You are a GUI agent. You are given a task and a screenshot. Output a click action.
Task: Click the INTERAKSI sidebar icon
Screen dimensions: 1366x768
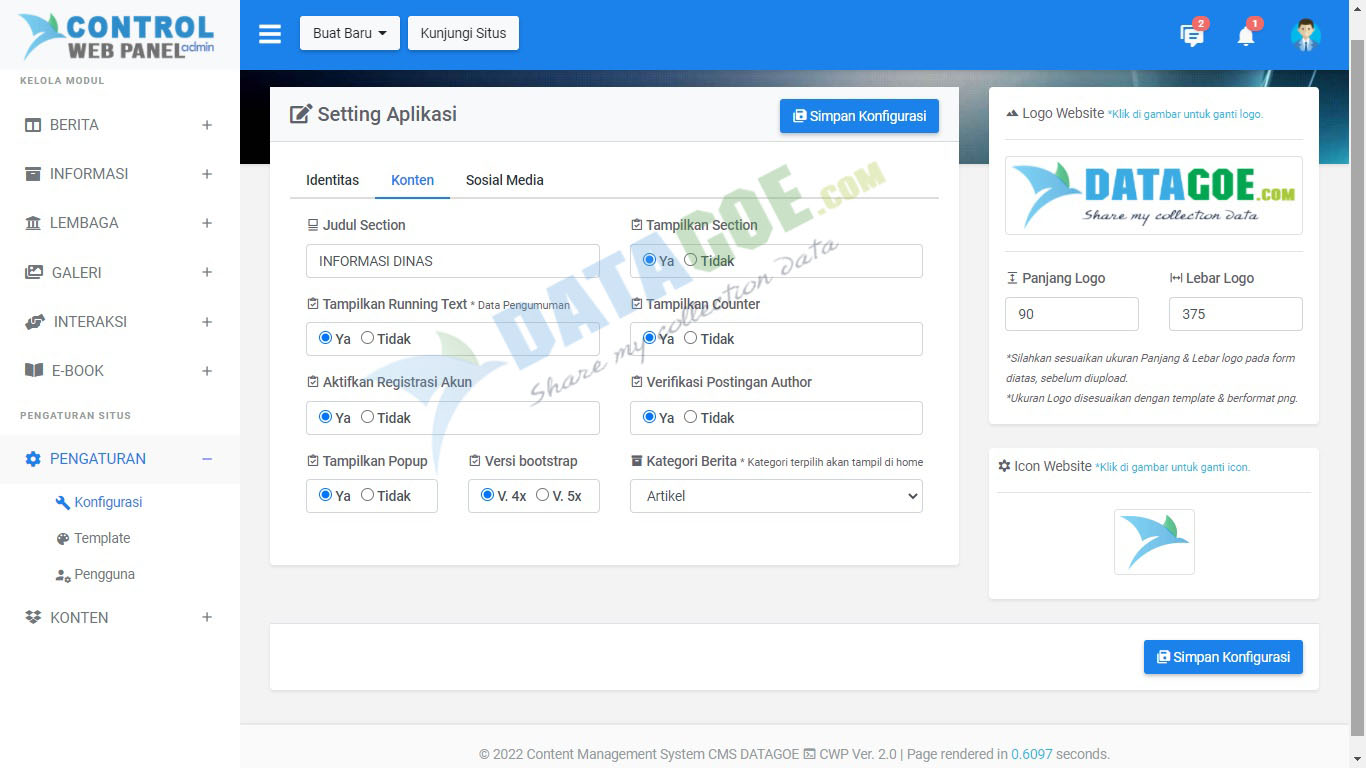[x=32, y=321]
